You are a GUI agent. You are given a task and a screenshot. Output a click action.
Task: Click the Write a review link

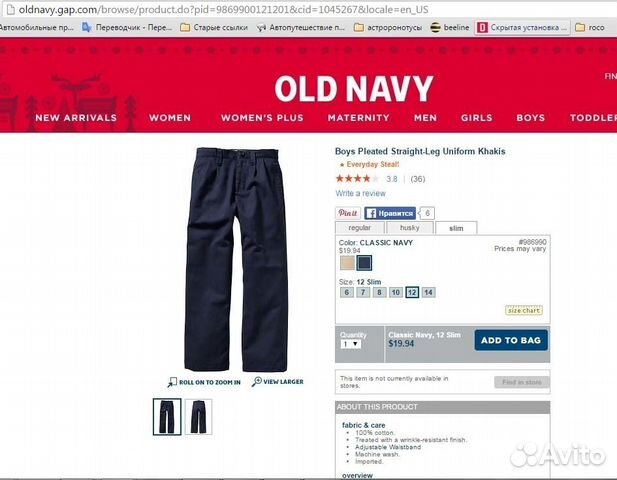click(360, 193)
